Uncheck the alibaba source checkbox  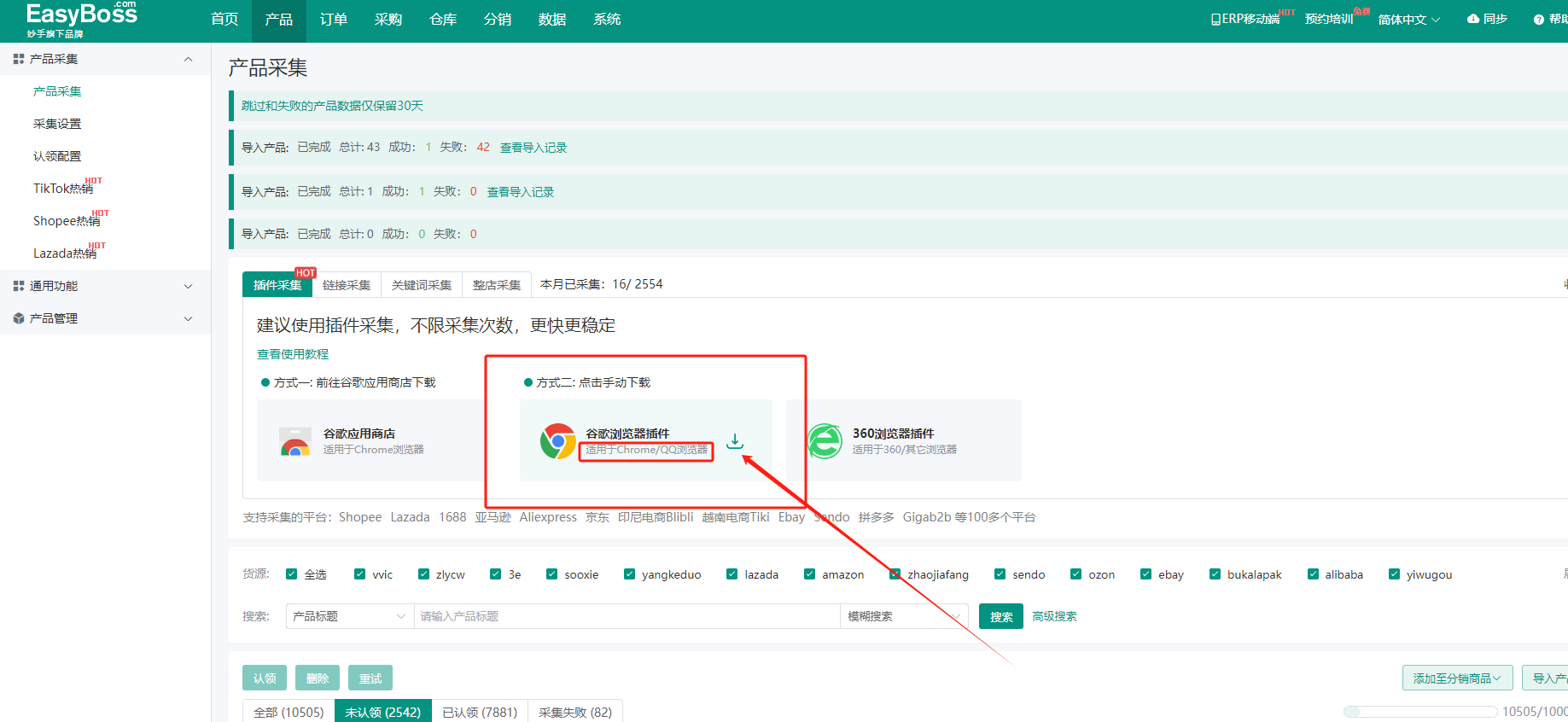click(1314, 574)
